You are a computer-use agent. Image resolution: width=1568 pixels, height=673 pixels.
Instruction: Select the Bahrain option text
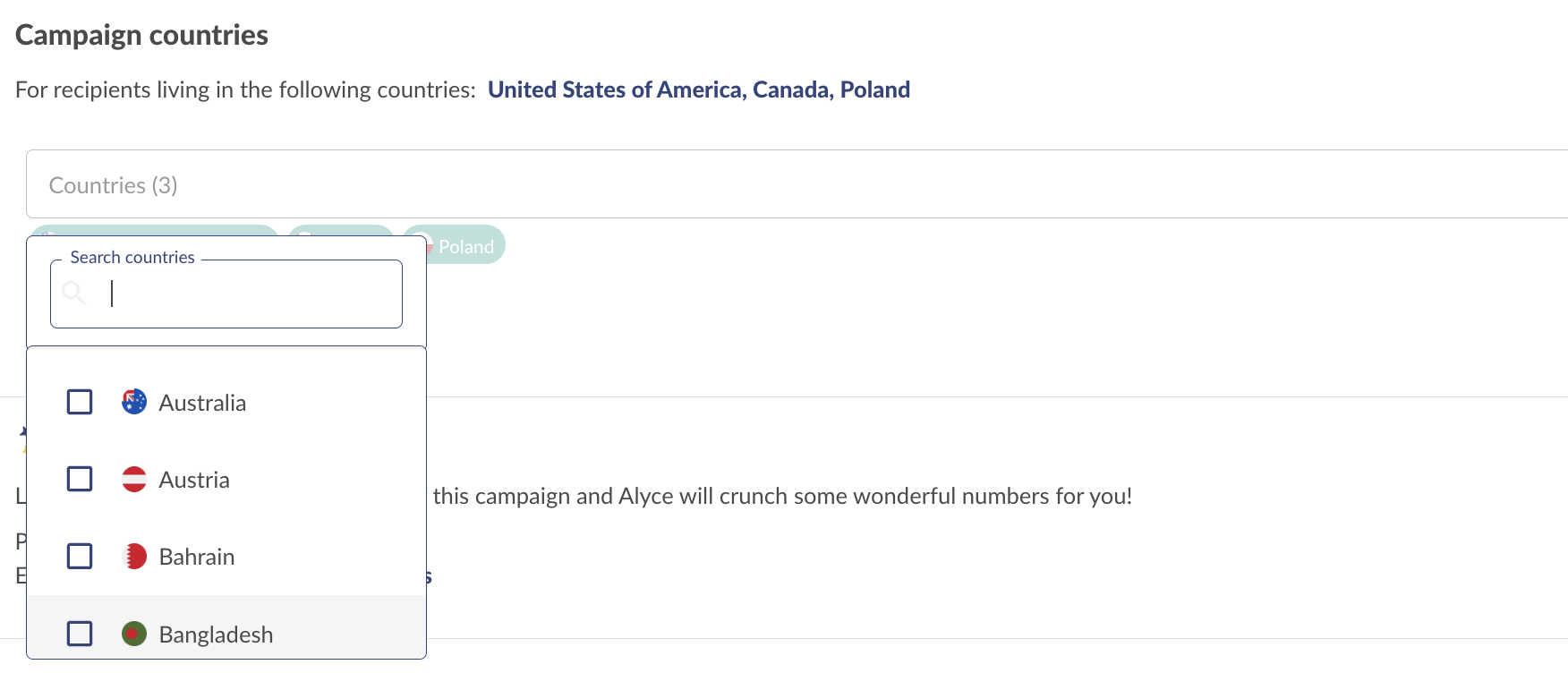click(x=197, y=557)
